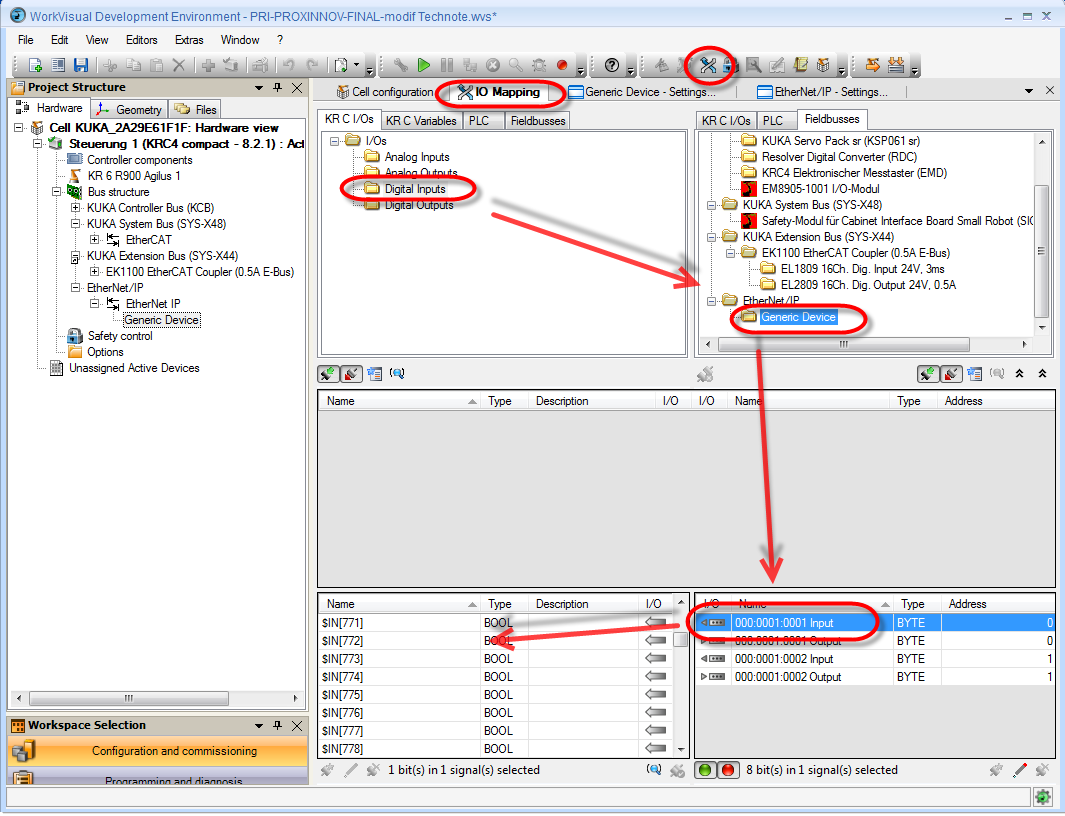
Task: Expand the KUKA Controller Bus (KCB) node
Action: [x=75, y=208]
